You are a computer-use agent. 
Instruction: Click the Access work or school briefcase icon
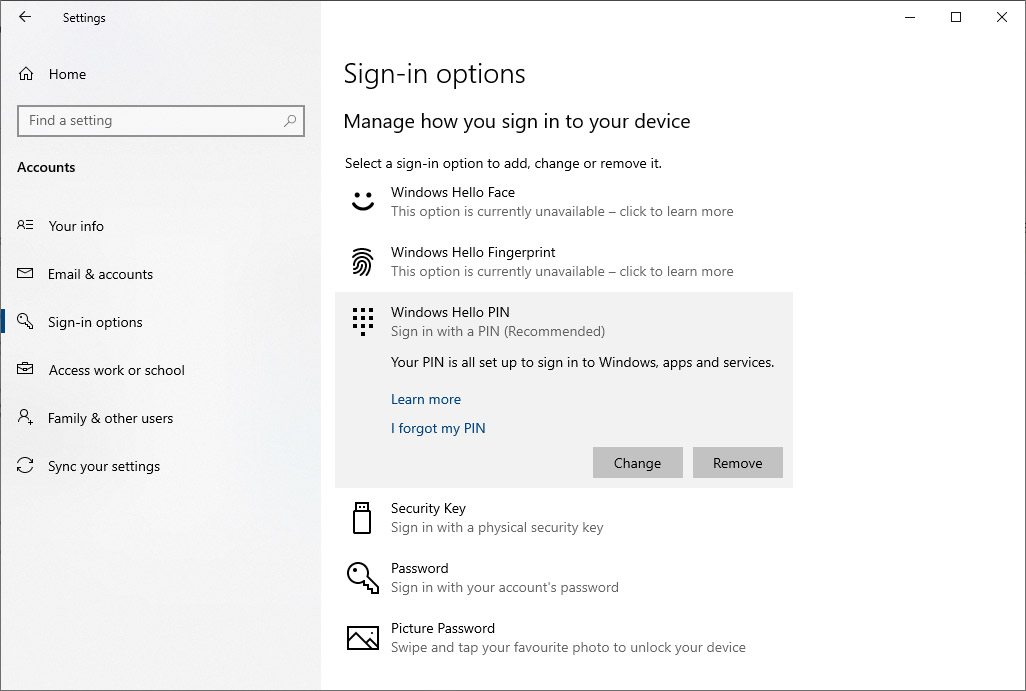[25, 369]
